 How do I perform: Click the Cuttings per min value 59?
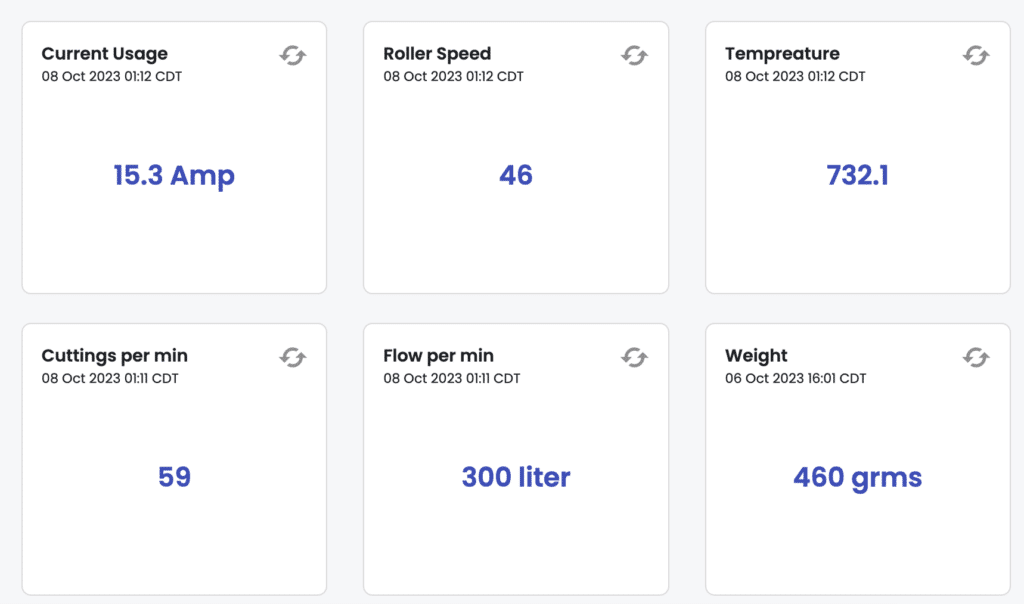point(174,477)
